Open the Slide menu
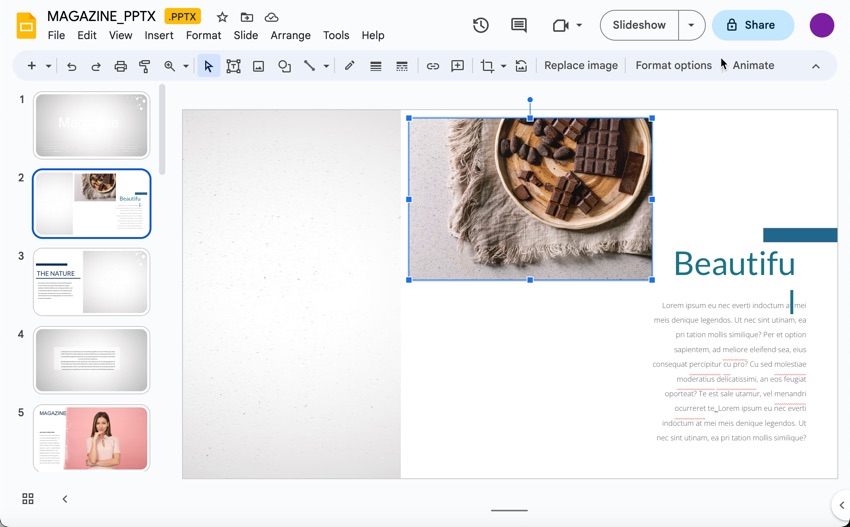 (246, 35)
